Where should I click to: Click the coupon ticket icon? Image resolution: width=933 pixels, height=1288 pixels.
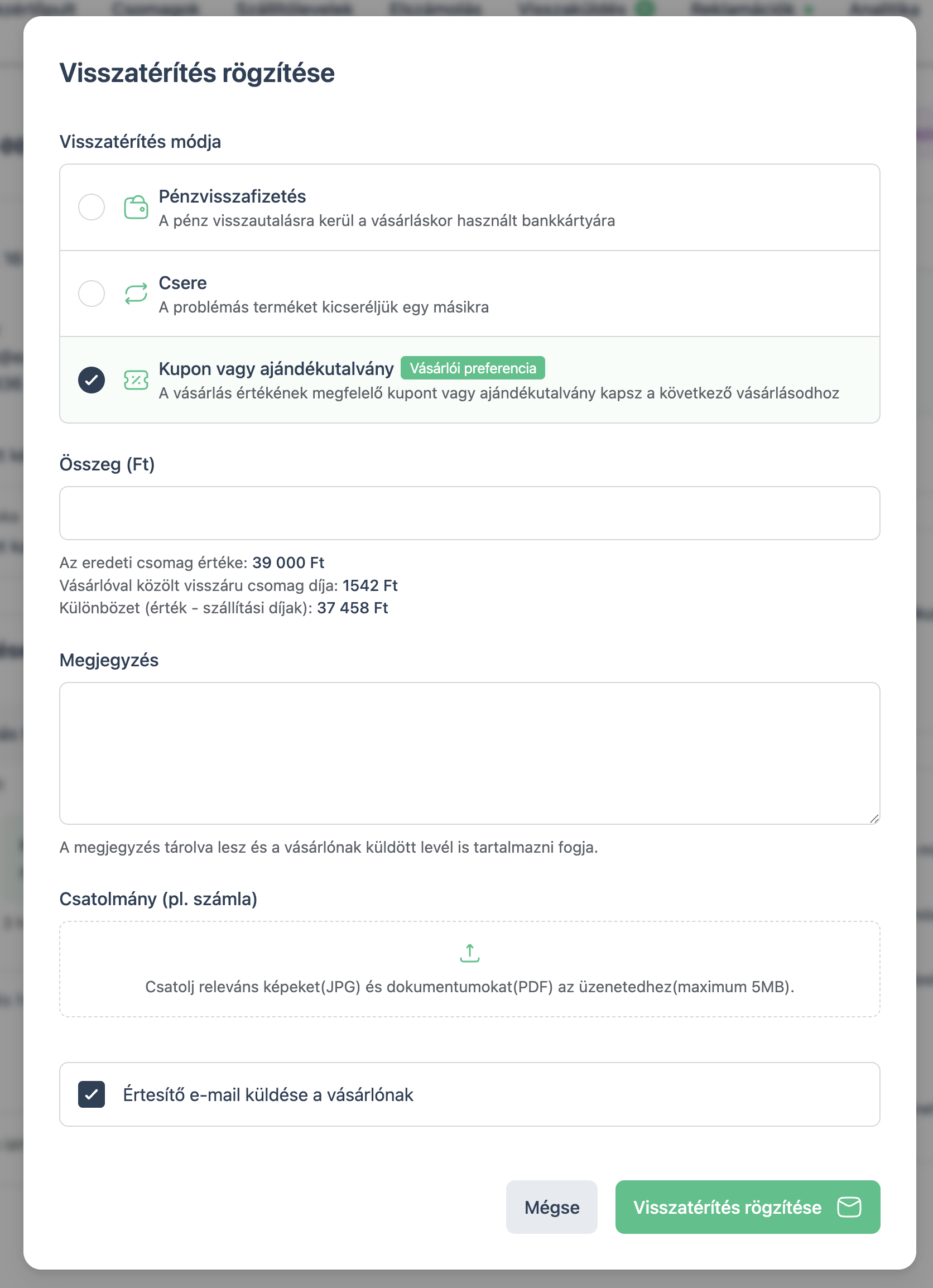(136, 380)
